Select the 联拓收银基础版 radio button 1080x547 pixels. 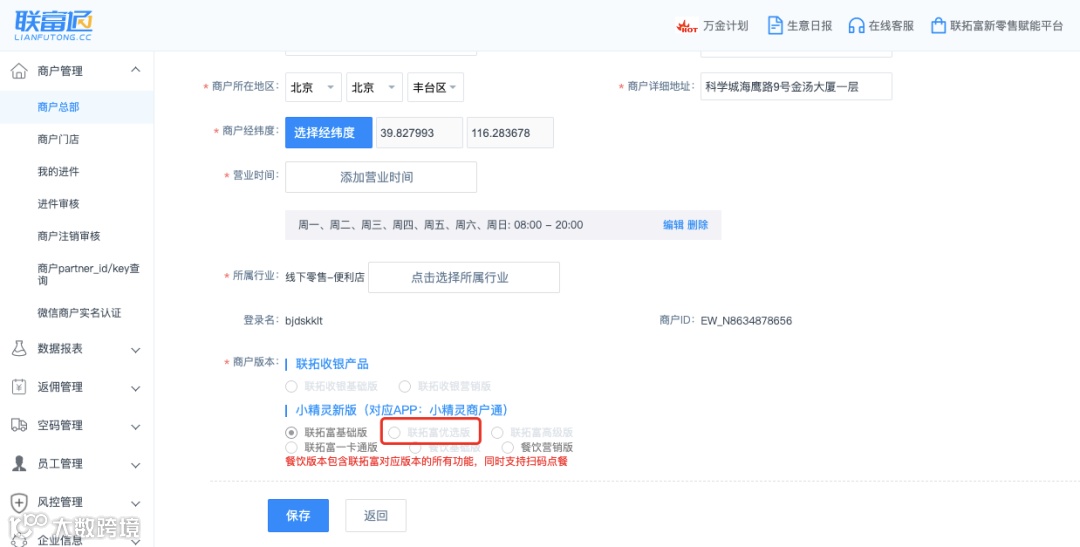click(292, 386)
